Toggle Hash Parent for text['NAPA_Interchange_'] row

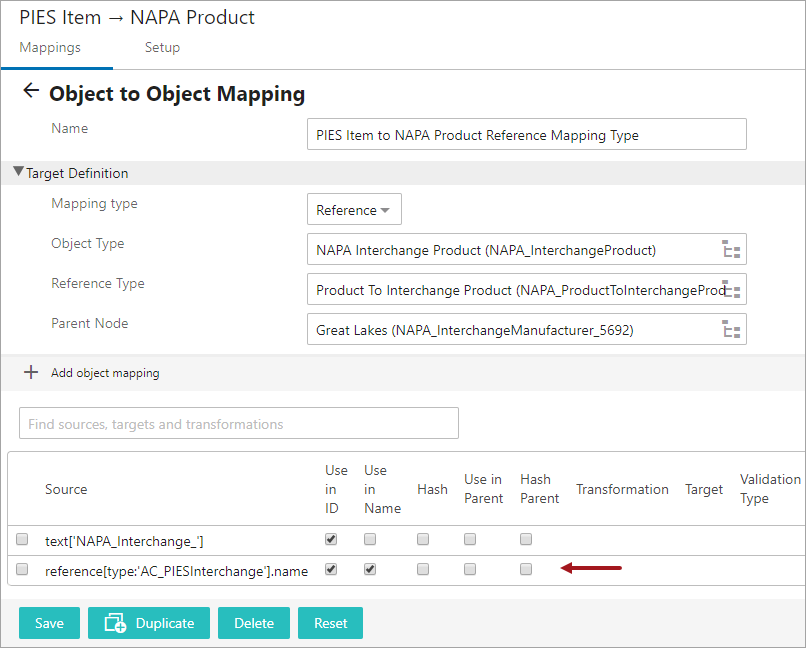click(526, 539)
